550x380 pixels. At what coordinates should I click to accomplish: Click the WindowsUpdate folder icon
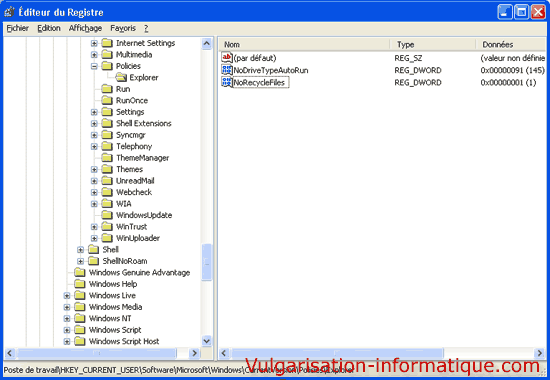click(107, 215)
